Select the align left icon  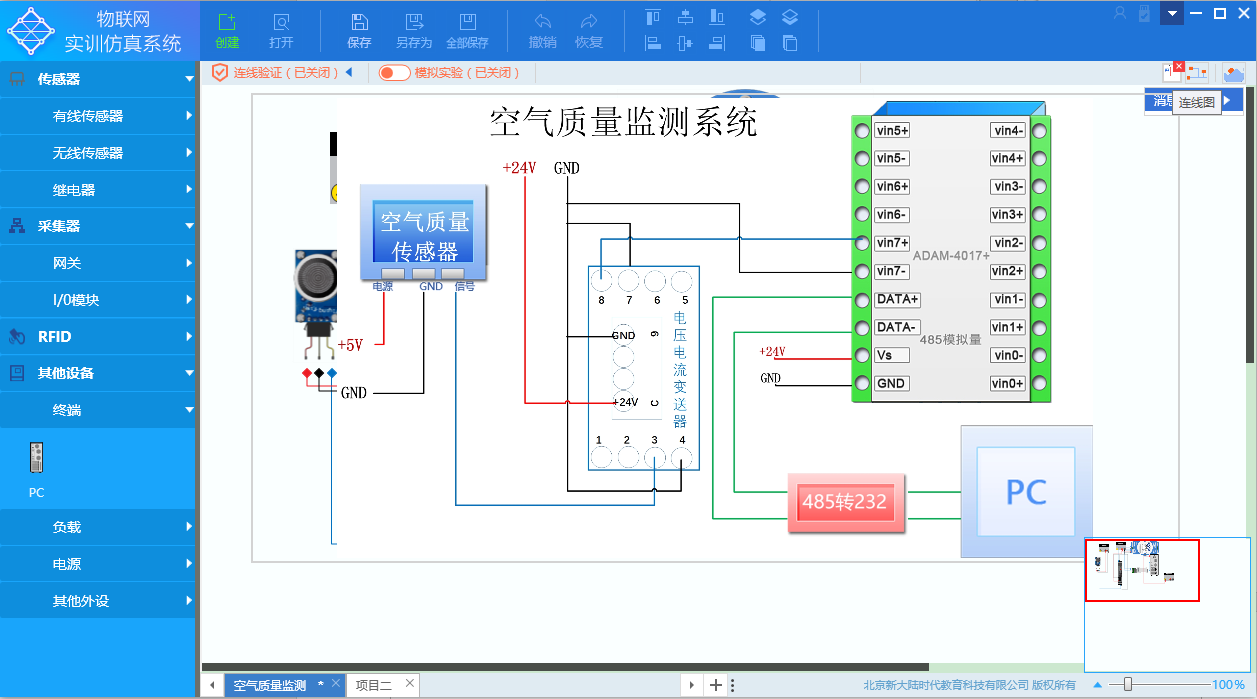(x=653, y=43)
